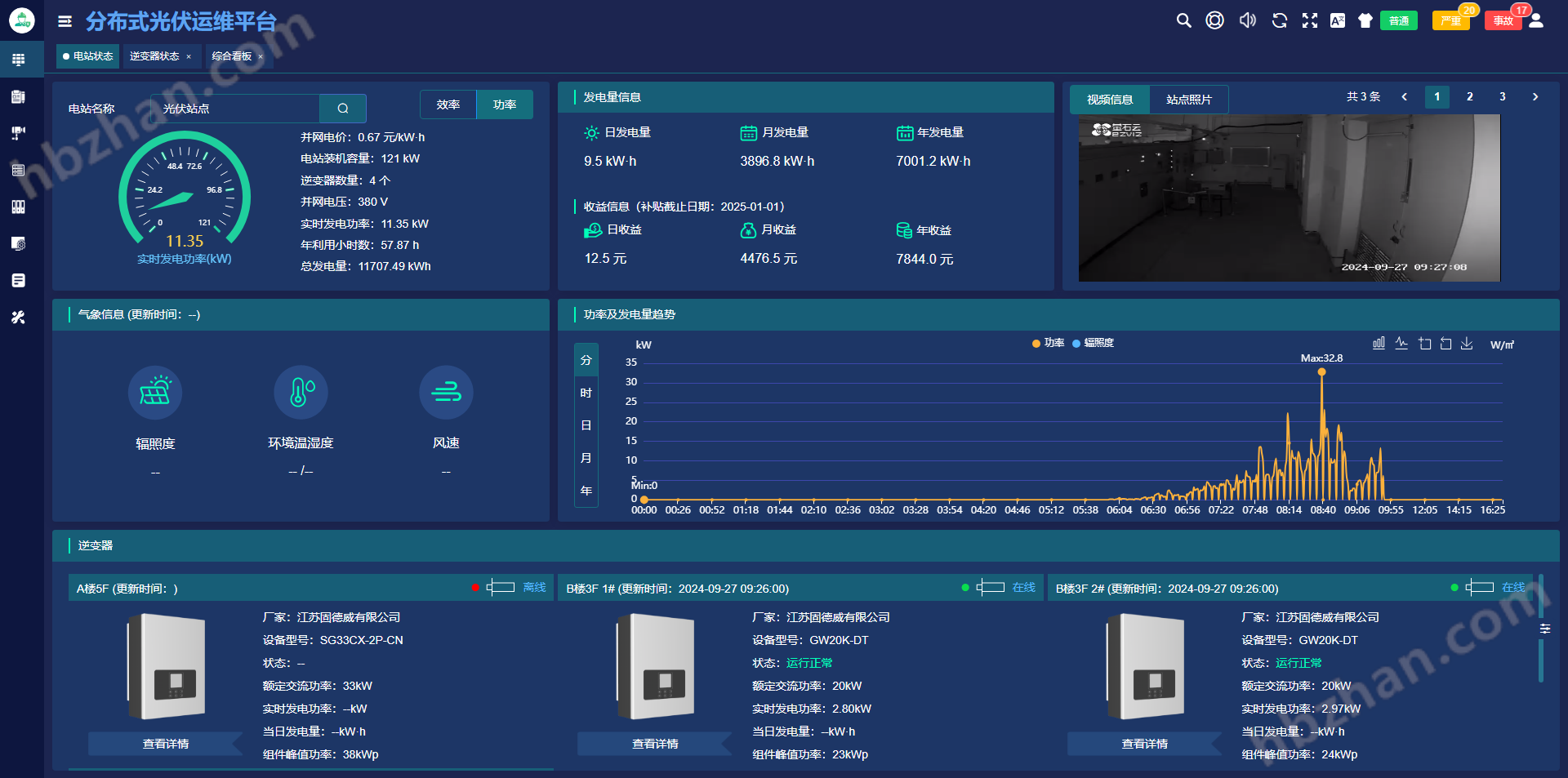Select 月 granularity on the power chart
The height and width of the screenshot is (778, 1568).
[x=586, y=458]
